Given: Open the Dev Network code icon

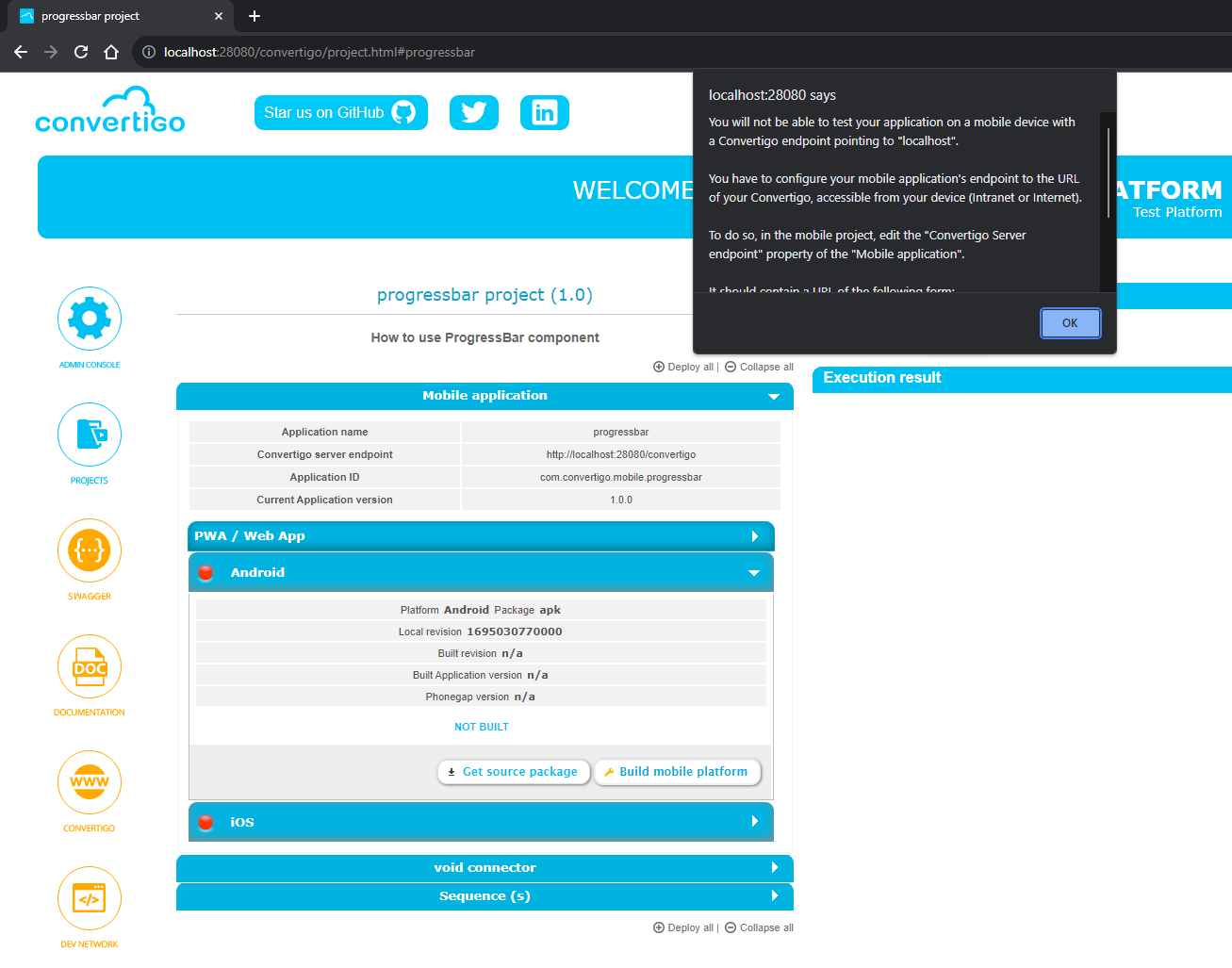Looking at the screenshot, I should tap(90, 898).
